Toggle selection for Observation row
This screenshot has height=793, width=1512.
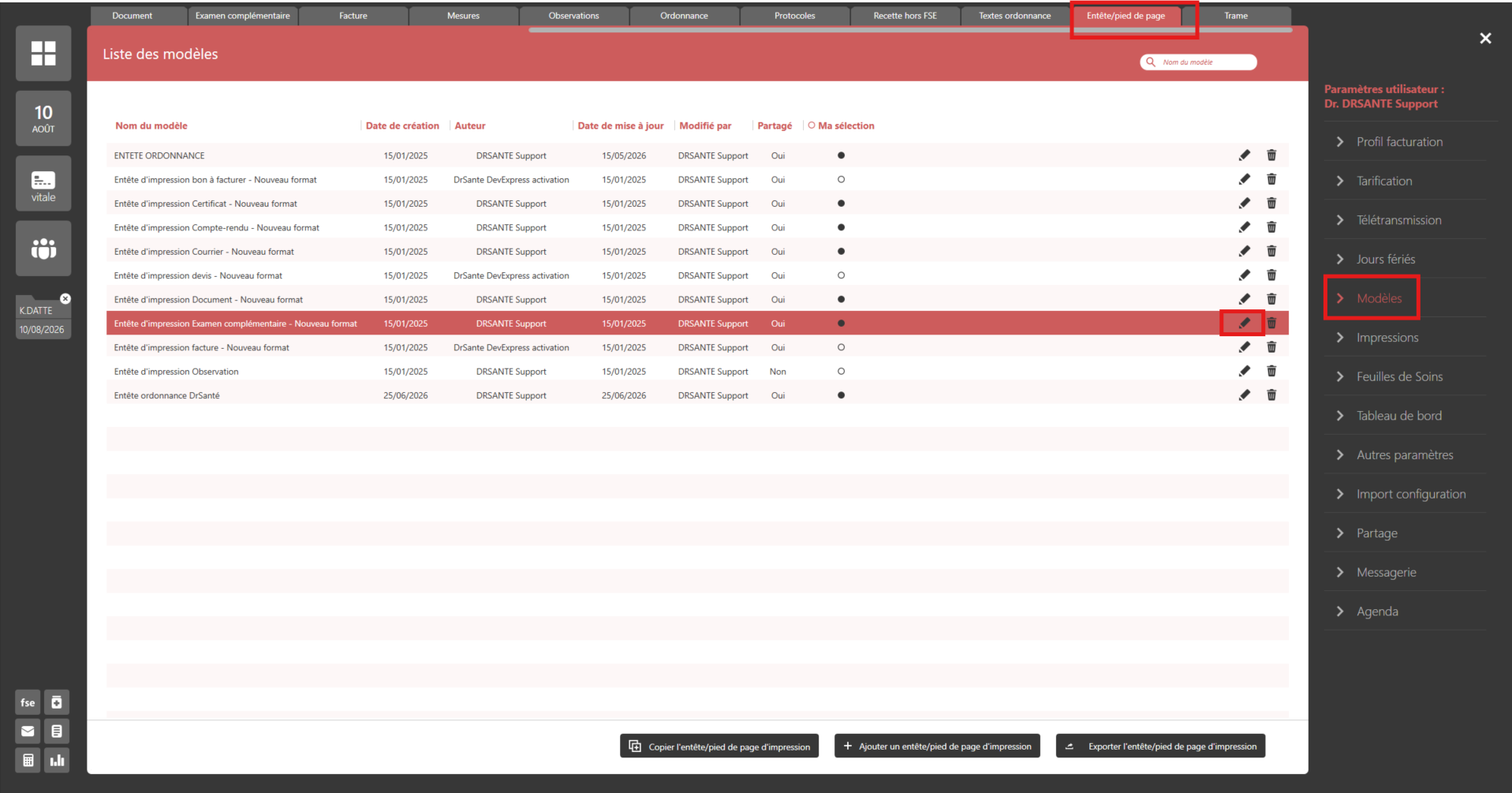[841, 371]
